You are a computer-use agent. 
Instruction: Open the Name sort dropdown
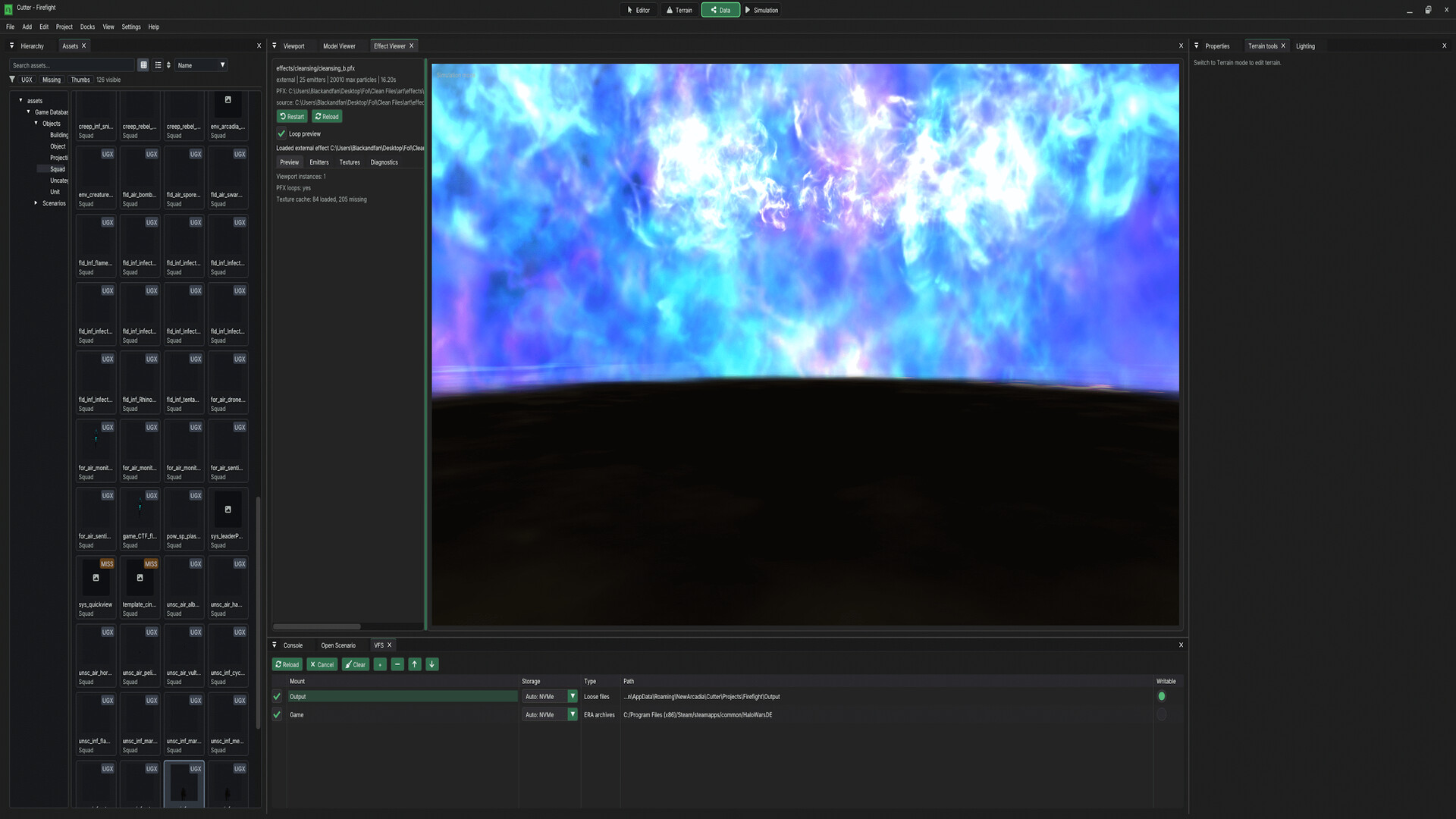point(201,65)
